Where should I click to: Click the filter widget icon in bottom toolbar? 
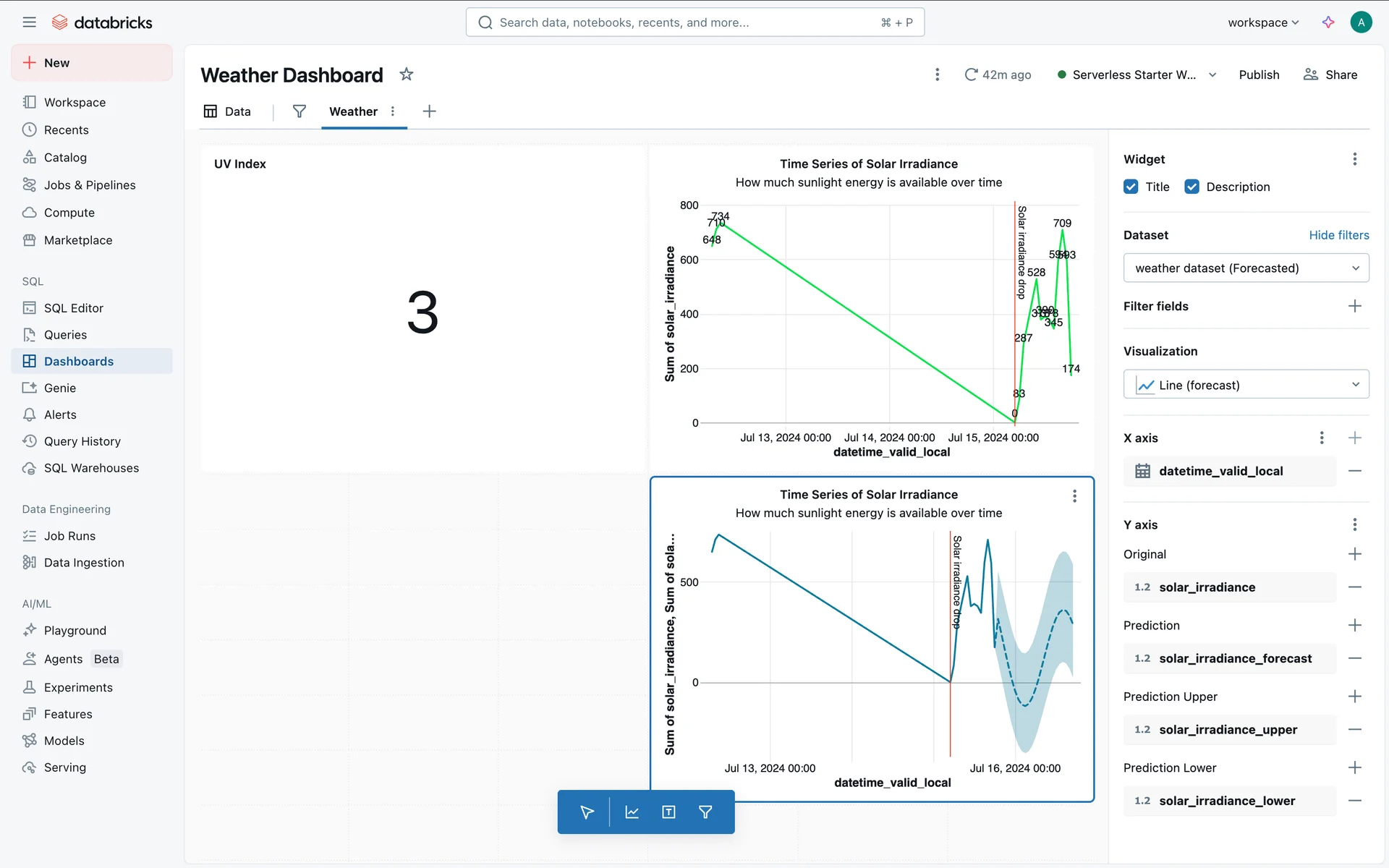point(705,812)
